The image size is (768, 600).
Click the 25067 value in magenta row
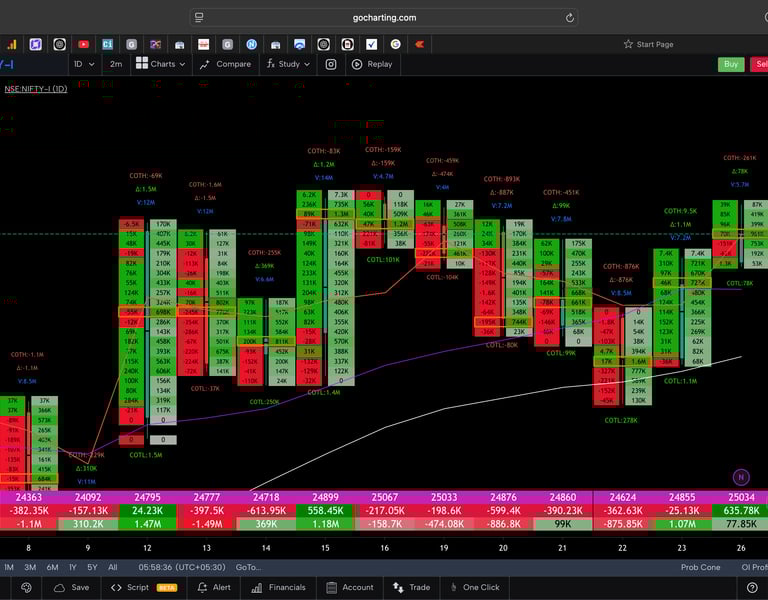tap(384, 497)
